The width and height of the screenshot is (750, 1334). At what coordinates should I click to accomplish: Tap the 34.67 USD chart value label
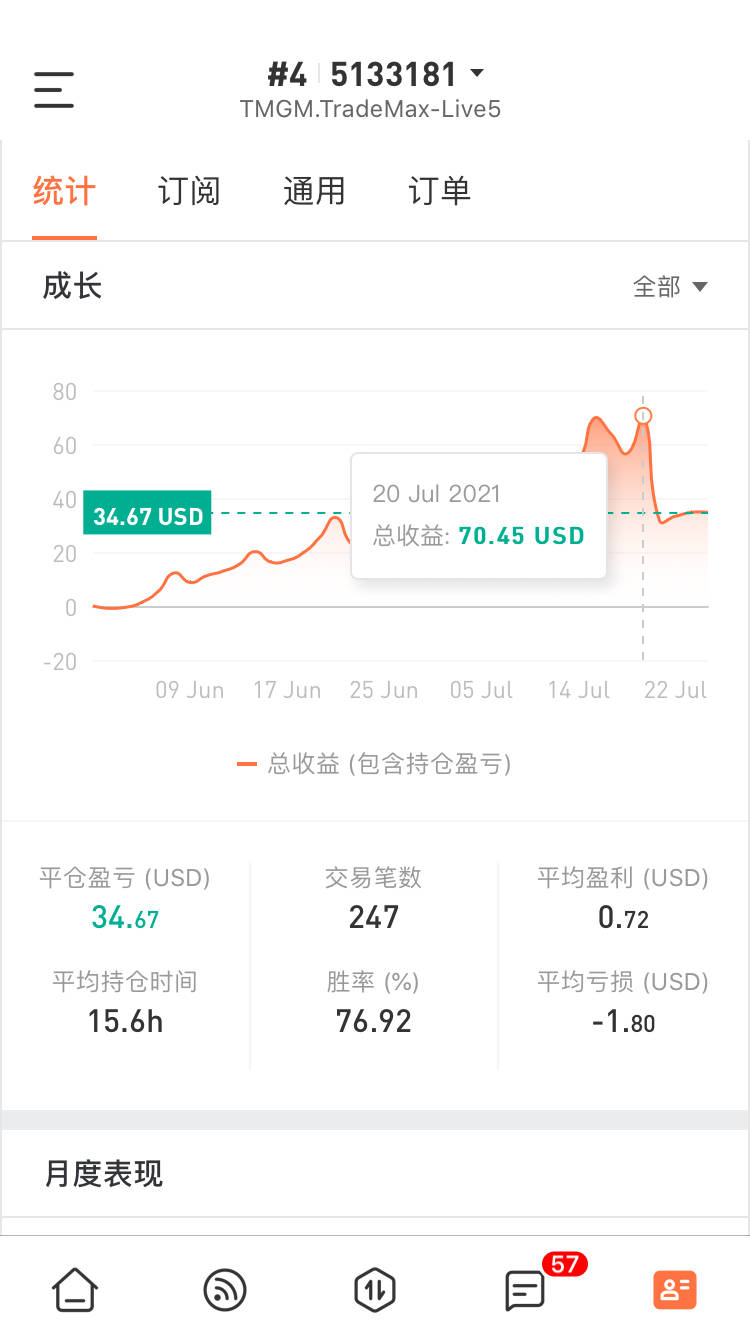148,517
